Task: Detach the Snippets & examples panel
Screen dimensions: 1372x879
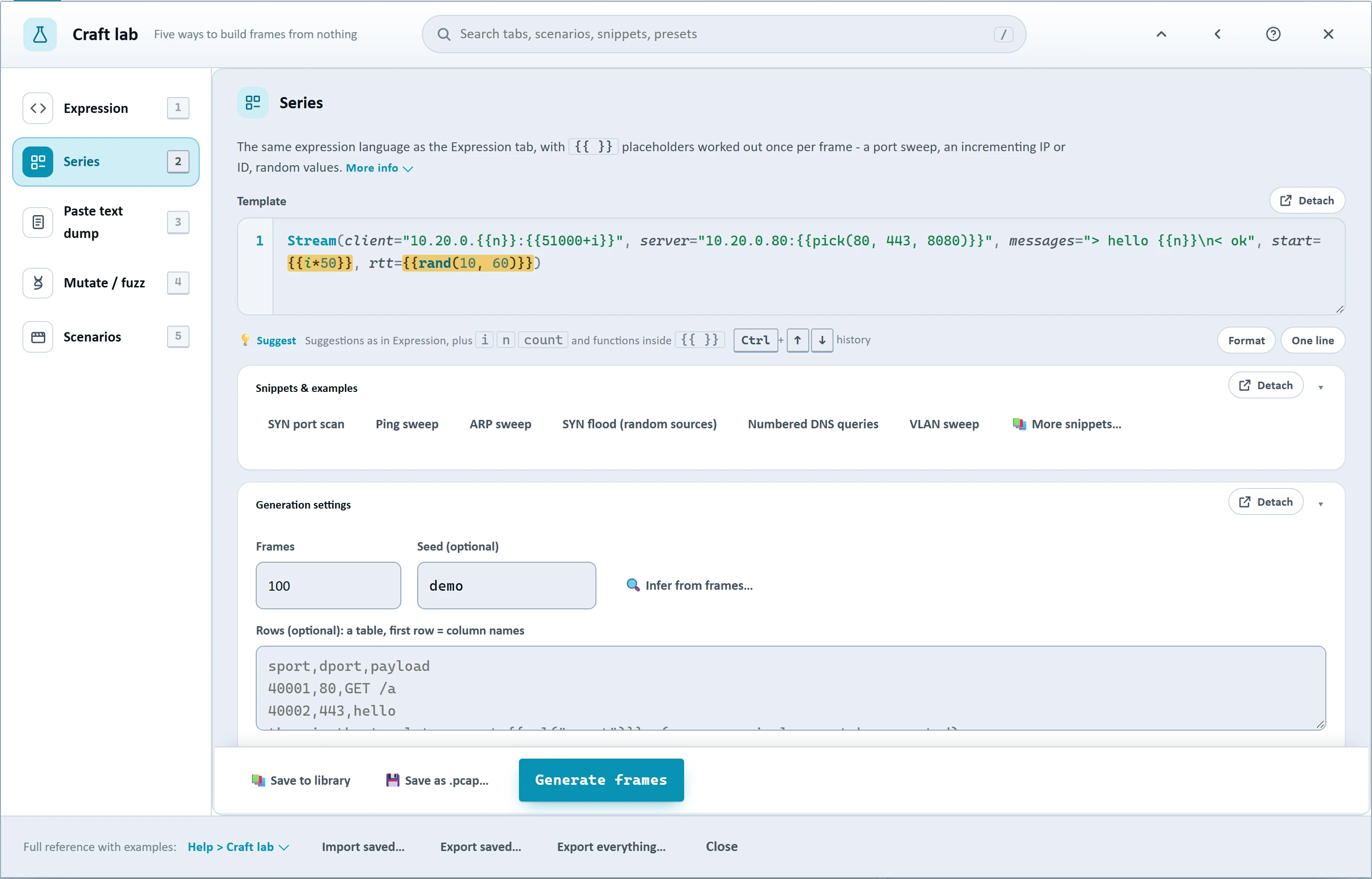Action: (x=1266, y=385)
